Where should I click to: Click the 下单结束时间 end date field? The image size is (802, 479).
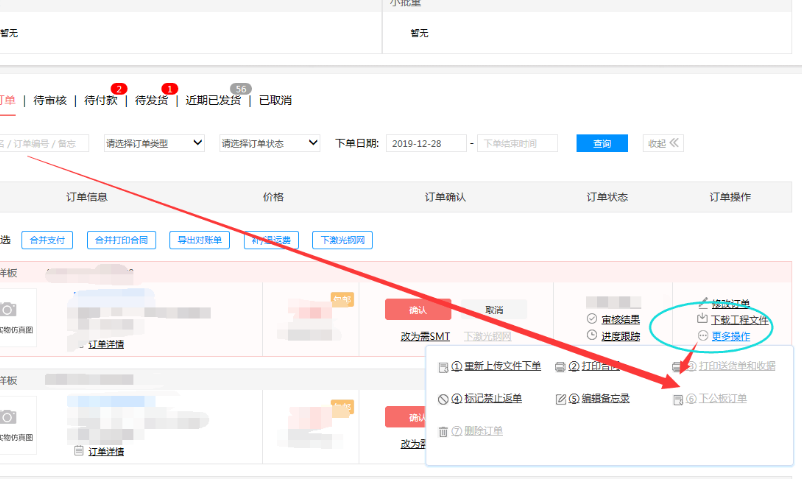point(517,143)
